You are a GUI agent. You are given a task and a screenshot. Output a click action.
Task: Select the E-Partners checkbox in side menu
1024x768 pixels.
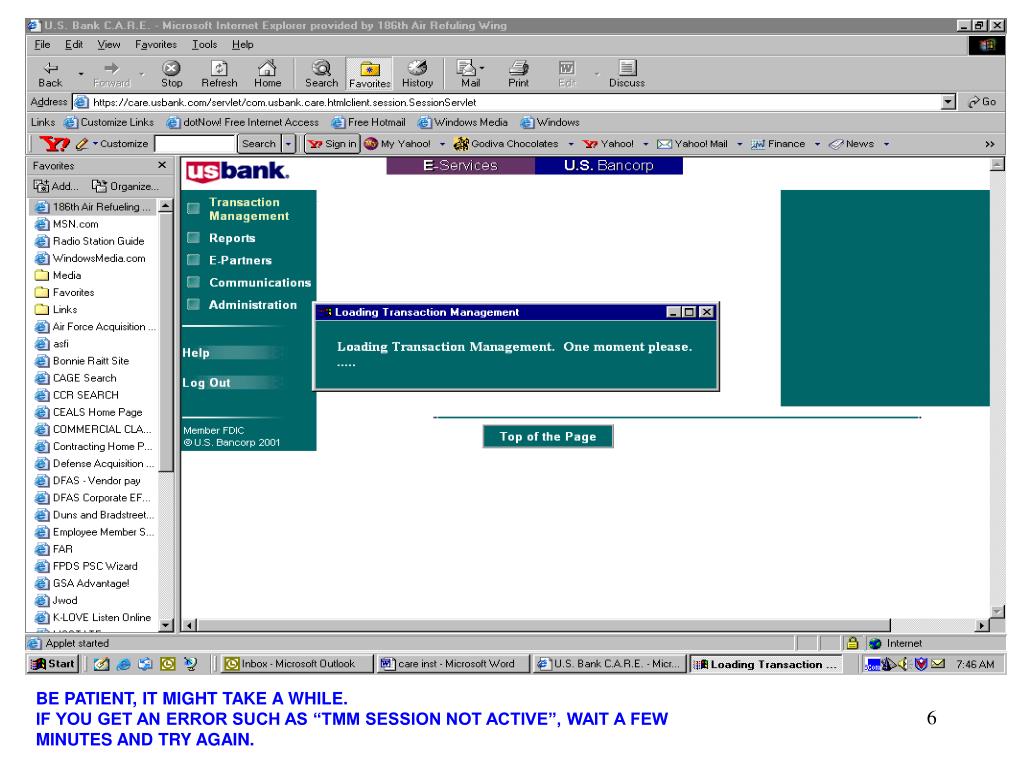point(193,260)
